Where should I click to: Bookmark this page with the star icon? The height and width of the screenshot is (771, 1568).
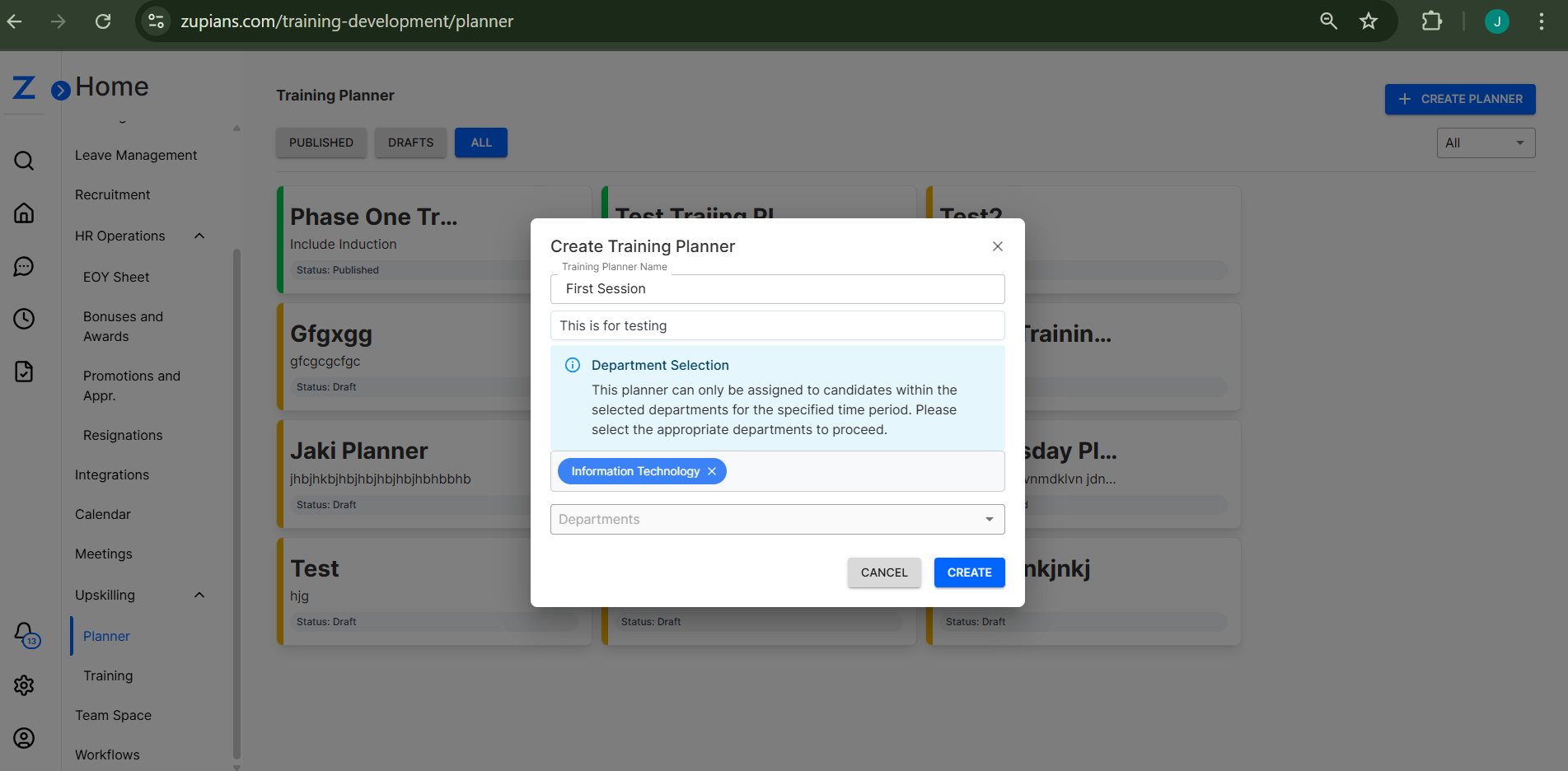[1368, 21]
